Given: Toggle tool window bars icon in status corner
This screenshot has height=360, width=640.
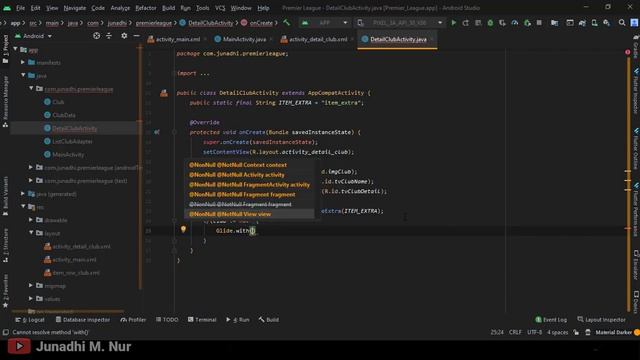Looking at the screenshot, I should point(6,332).
